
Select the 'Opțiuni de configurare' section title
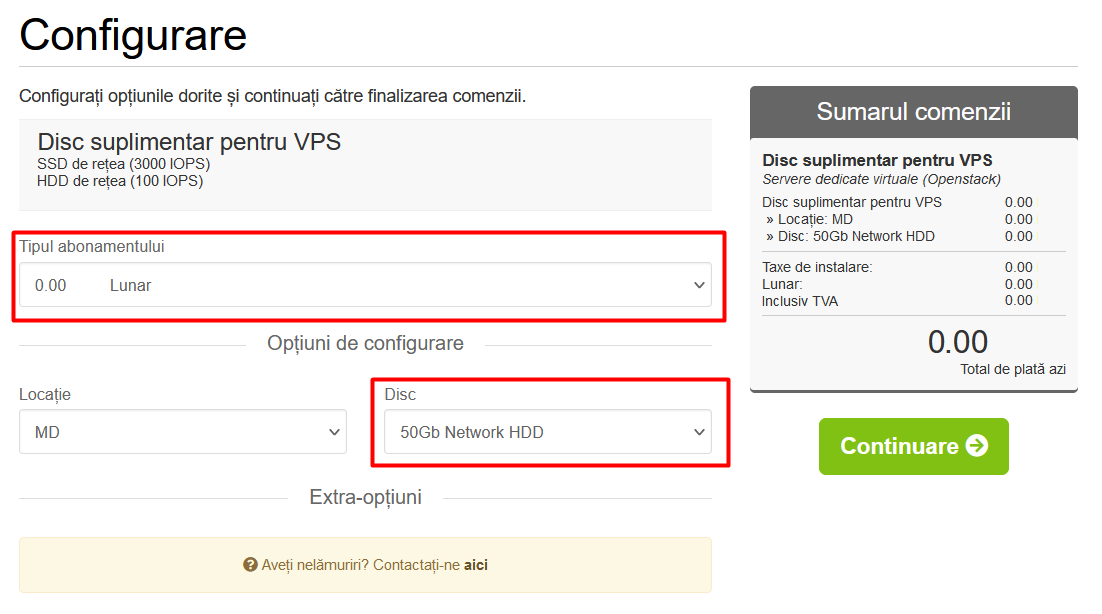pyautogui.click(x=365, y=344)
